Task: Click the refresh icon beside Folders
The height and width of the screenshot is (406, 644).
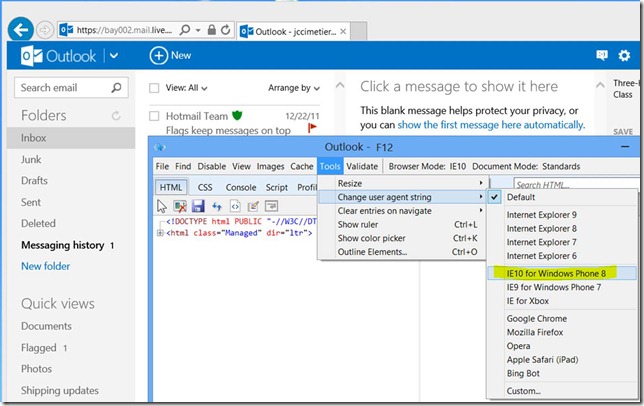Action: [x=116, y=116]
